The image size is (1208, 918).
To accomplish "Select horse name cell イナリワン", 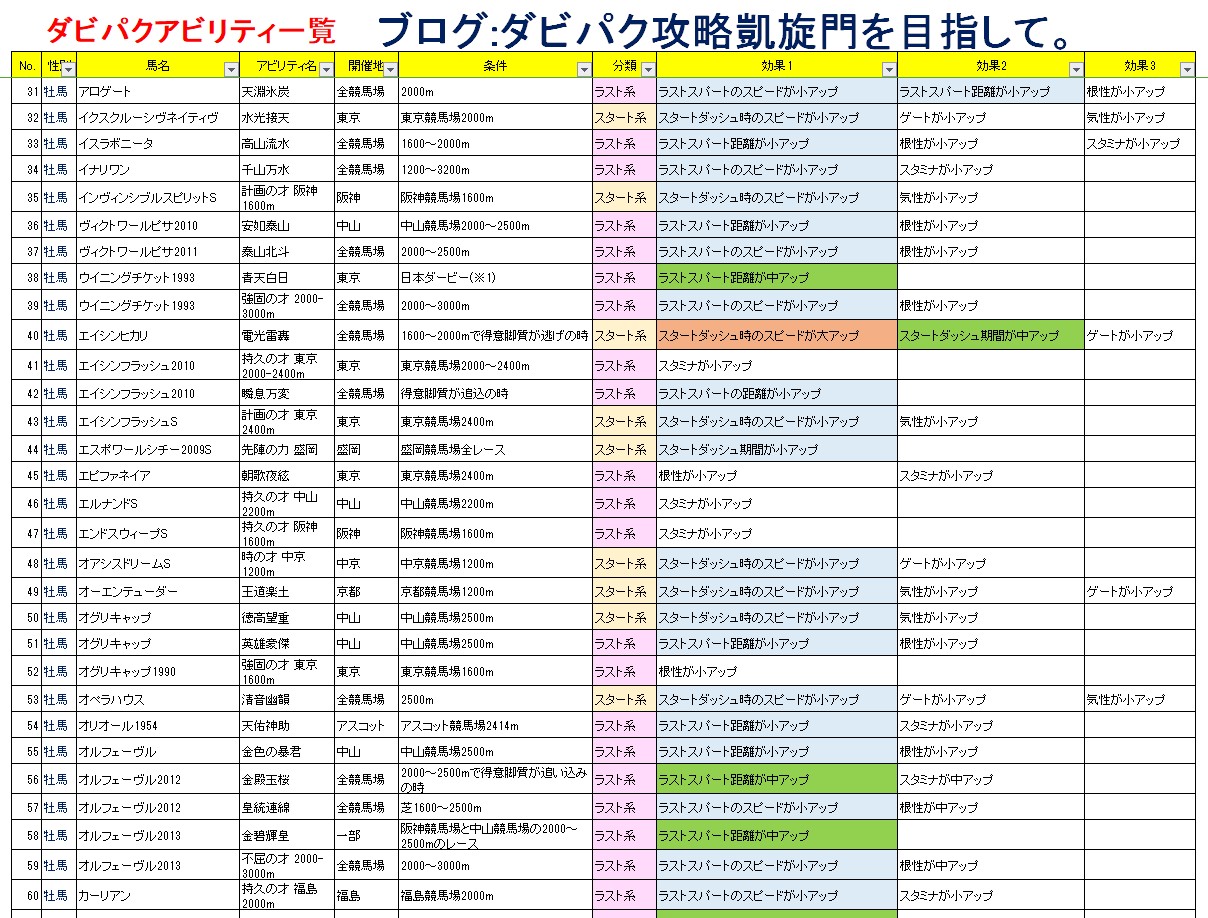I will pyautogui.click(x=158, y=169).
